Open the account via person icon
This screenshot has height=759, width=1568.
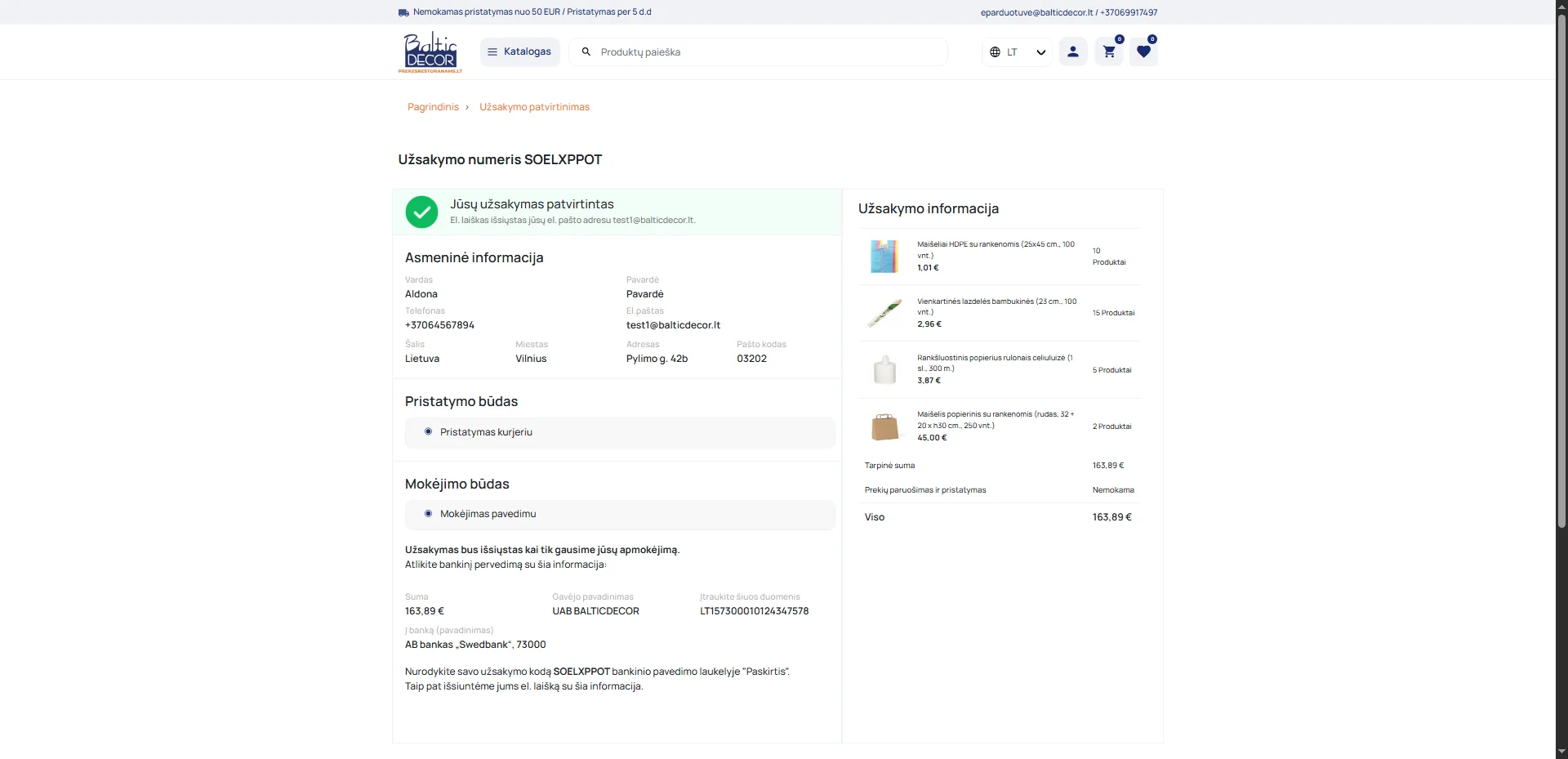pos(1072,51)
